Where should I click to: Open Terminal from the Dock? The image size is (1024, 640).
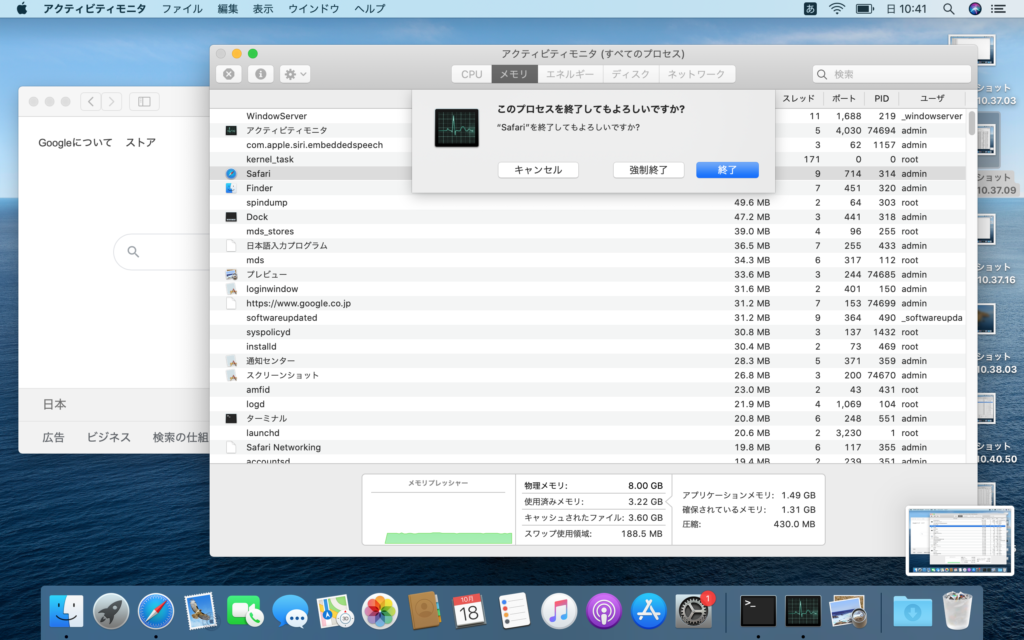tap(758, 612)
